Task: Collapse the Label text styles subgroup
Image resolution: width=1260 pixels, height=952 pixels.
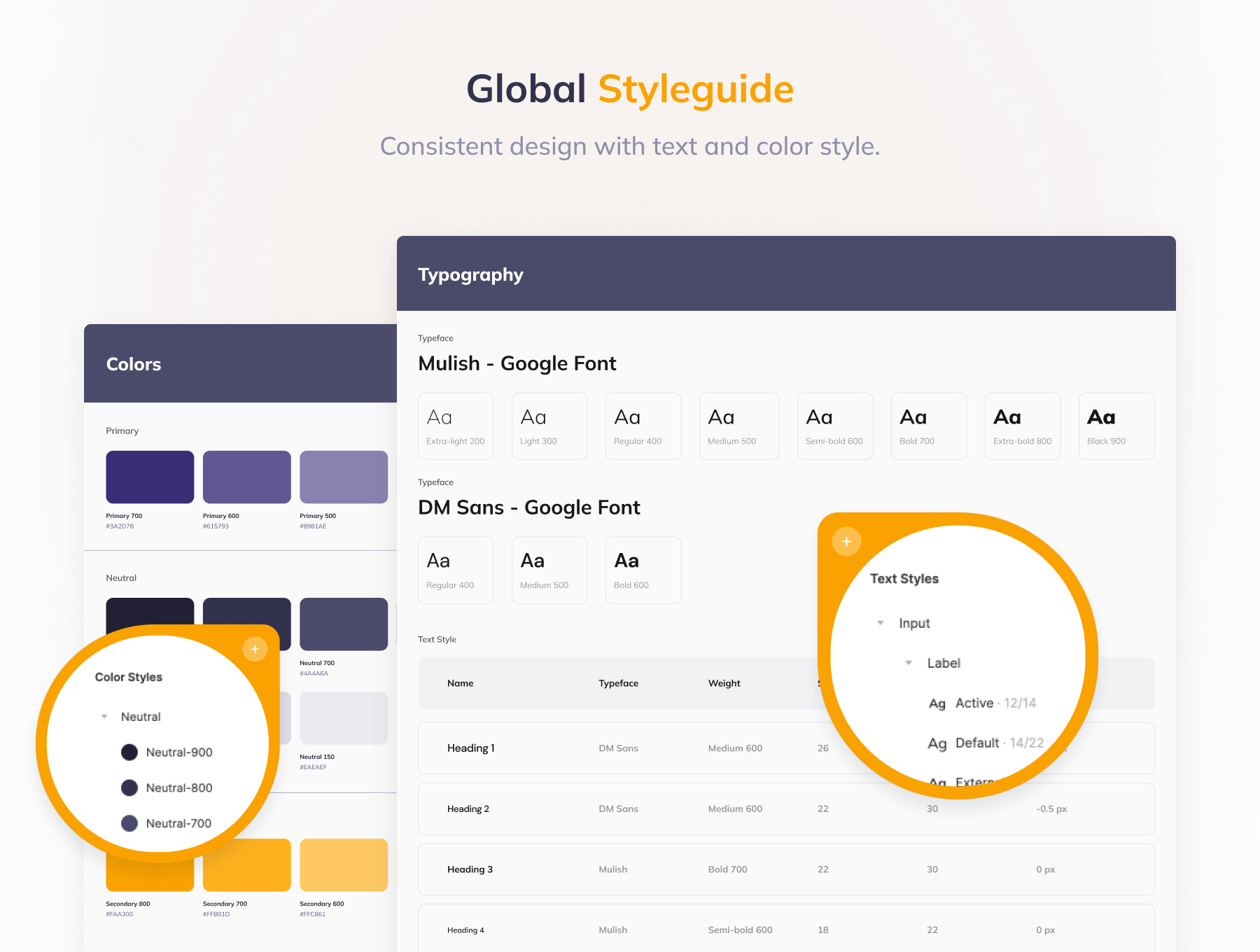Action: point(909,663)
